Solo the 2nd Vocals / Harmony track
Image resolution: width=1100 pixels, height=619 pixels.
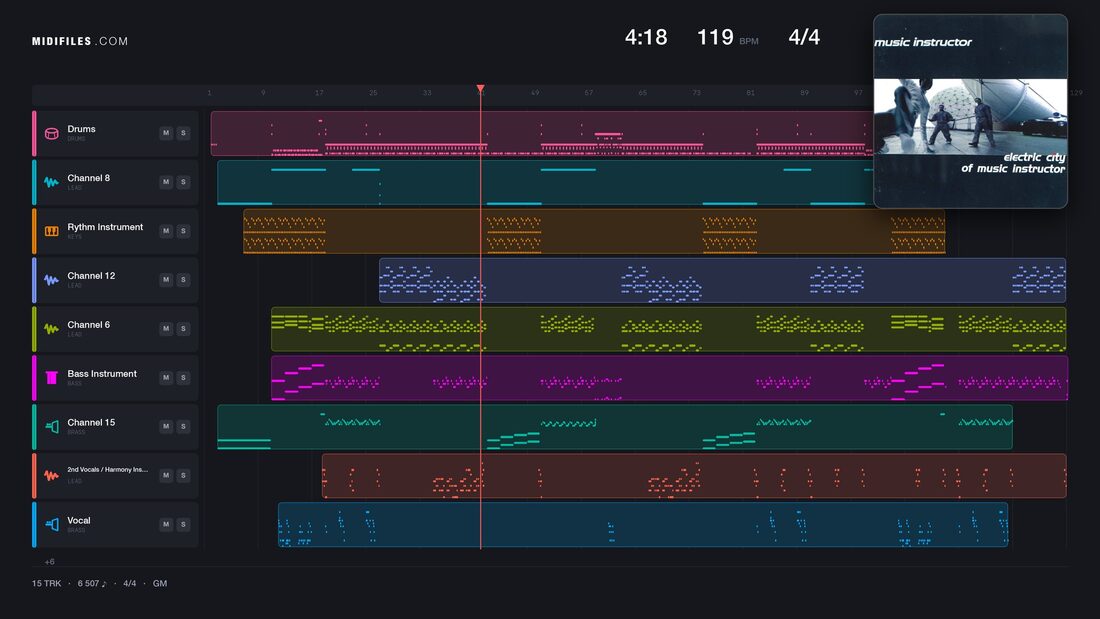pyautogui.click(x=183, y=475)
